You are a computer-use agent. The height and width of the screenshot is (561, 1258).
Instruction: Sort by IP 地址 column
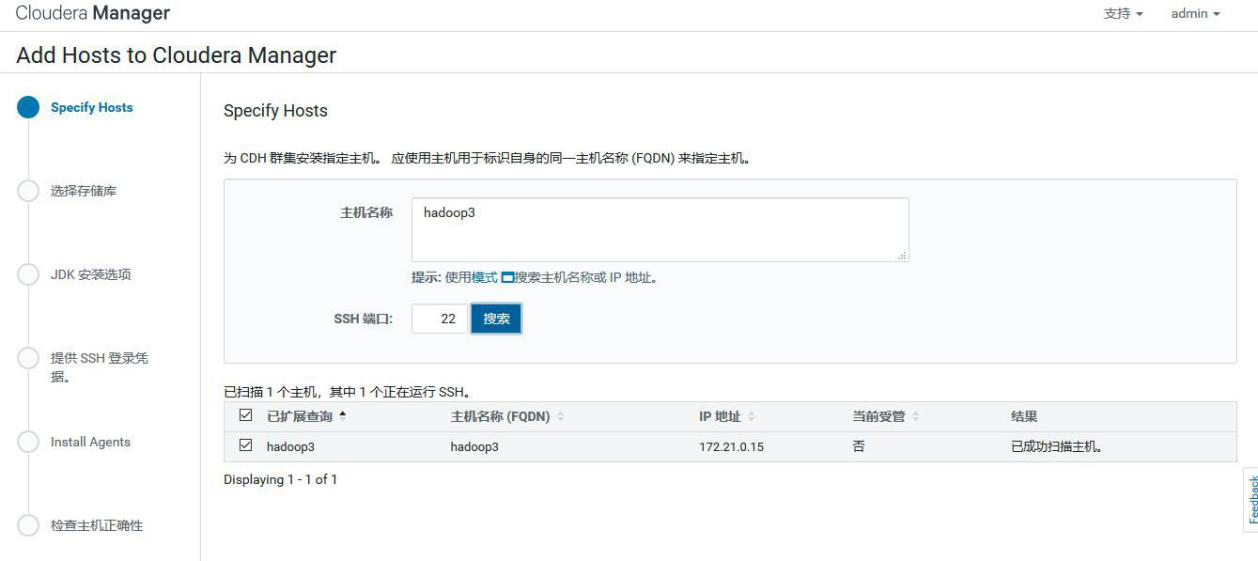click(x=727, y=416)
